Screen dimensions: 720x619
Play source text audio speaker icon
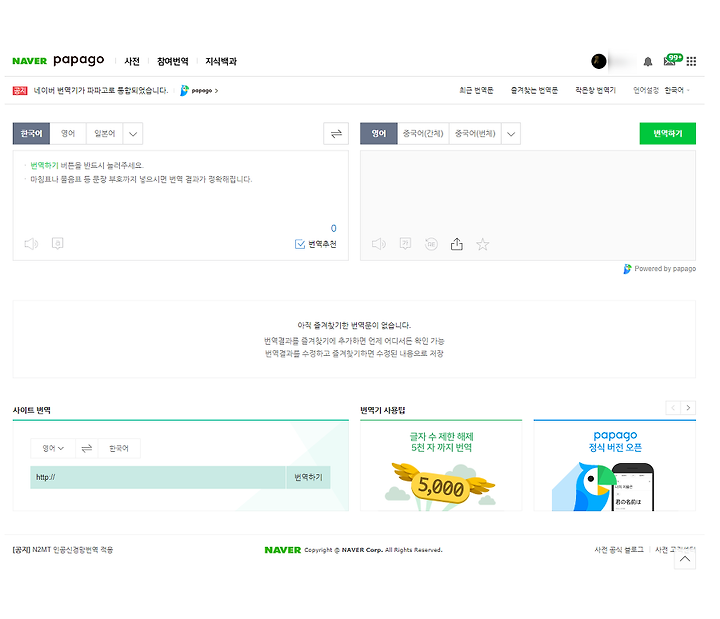(31, 243)
